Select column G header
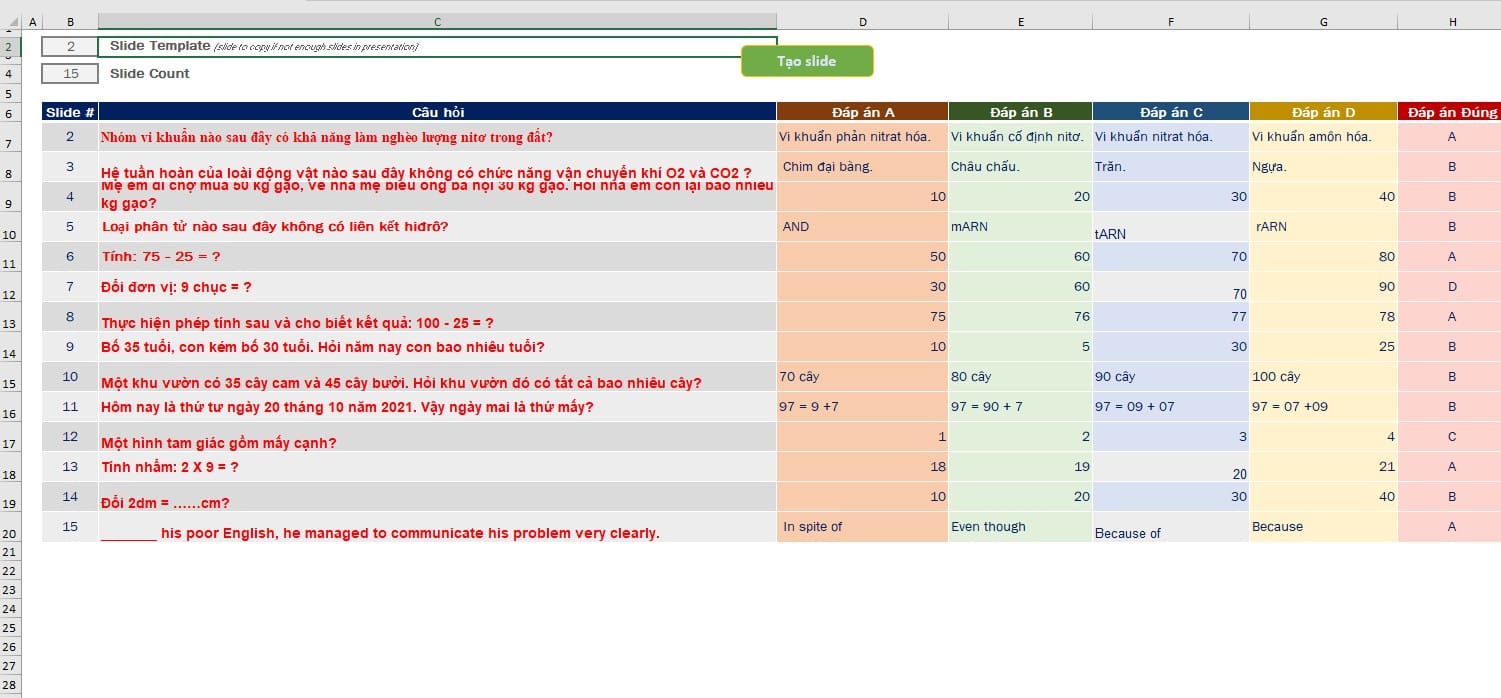The width and height of the screenshot is (1501, 698). 1323,21
